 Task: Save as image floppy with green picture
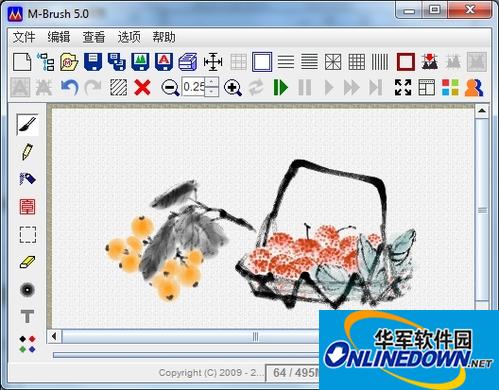coord(140,62)
